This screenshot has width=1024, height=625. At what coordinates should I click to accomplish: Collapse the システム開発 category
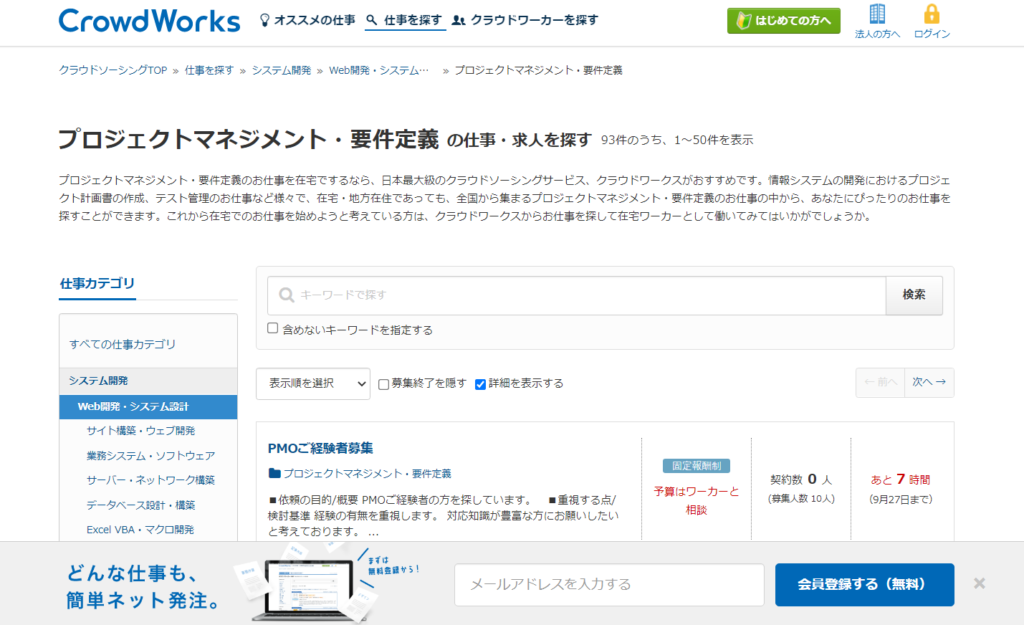(98, 381)
